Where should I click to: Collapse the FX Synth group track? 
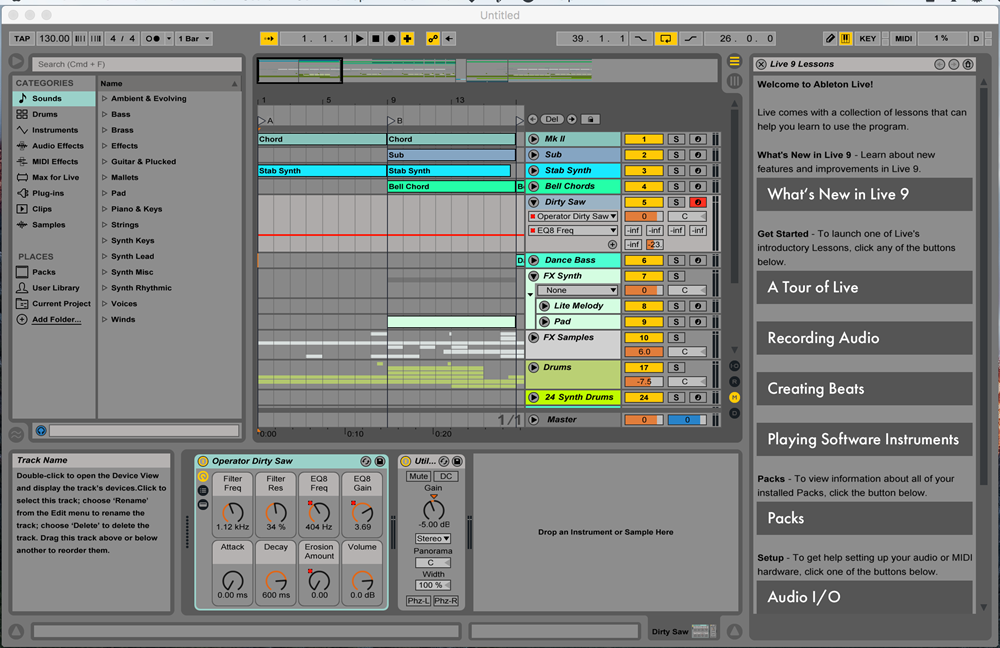tap(533, 276)
